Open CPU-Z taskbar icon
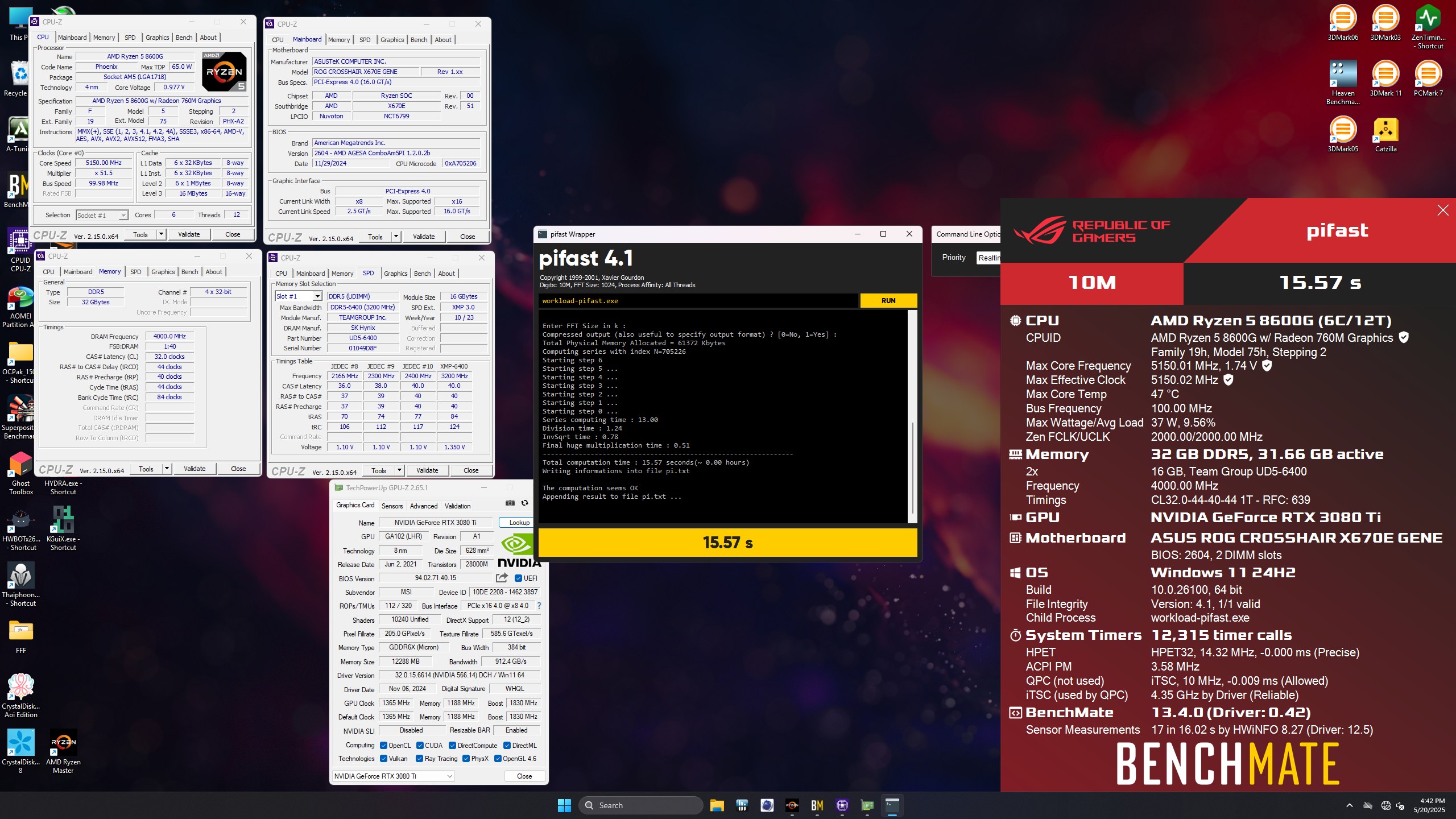This screenshot has height=819, width=1456. [842, 805]
